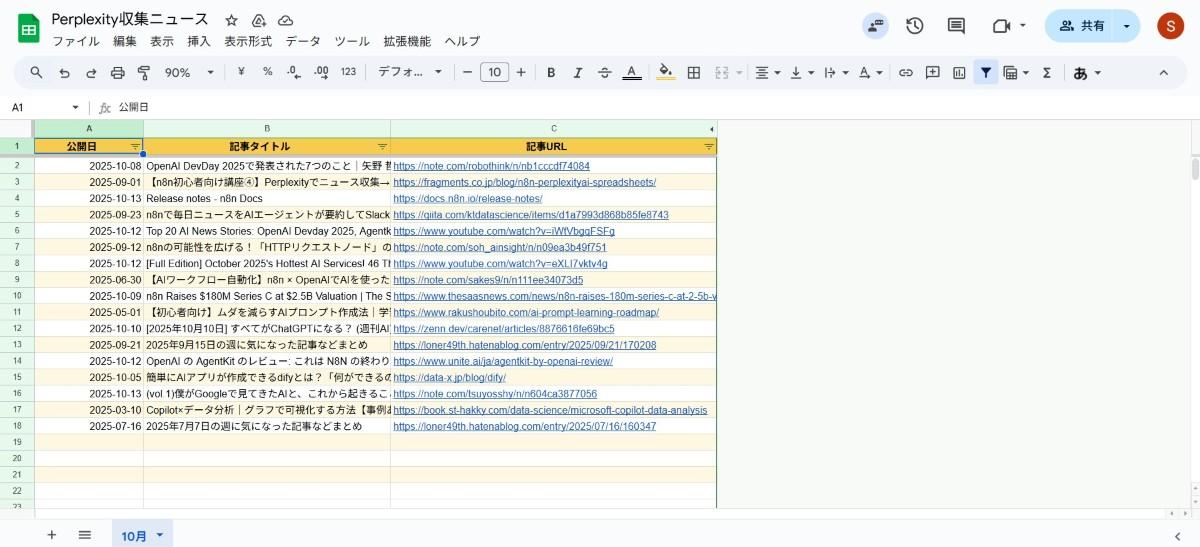Insert link using toolbar icon
Image resolution: width=1200 pixels, height=547 pixels.
(x=905, y=72)
